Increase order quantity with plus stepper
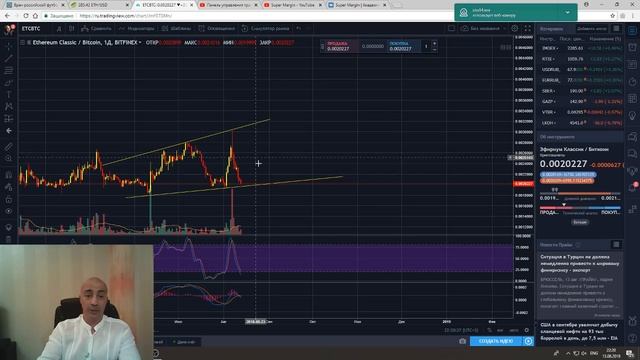 point(434,43)
